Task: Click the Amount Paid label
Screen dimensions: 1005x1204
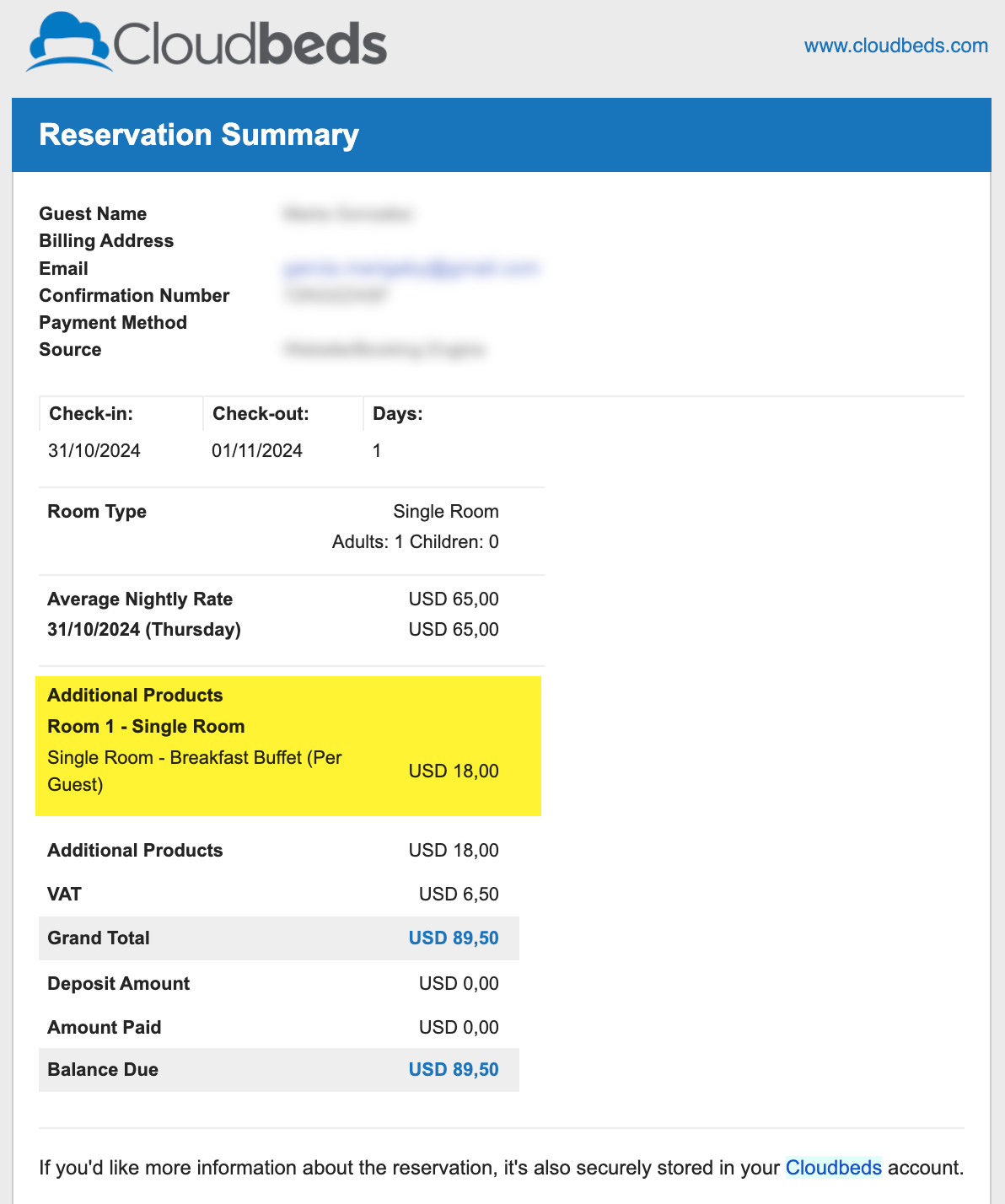Action: [105, 1028]
